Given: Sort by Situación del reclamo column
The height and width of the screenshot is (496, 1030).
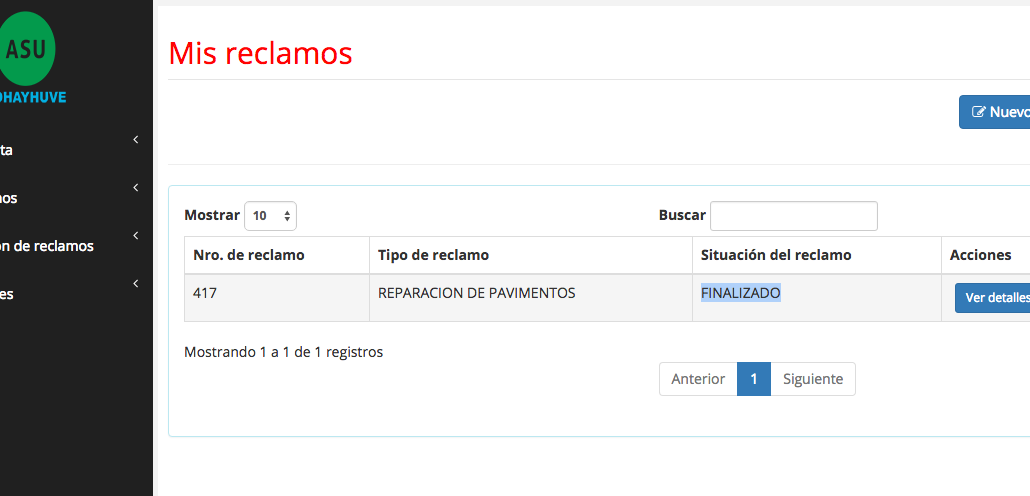Looking at the screenshot, I should coord(776,255).
